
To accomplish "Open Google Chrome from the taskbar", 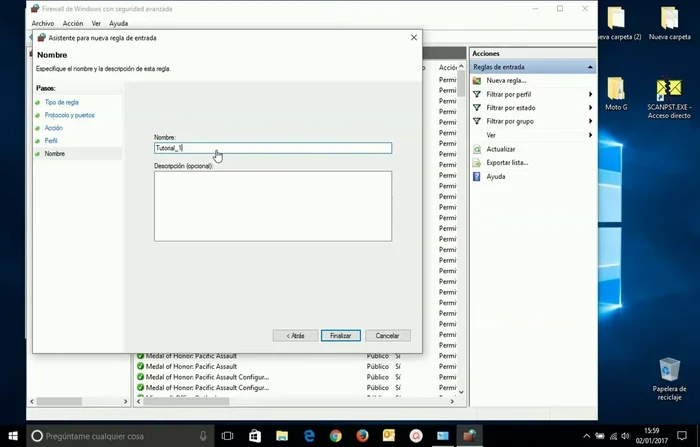I will click(x=335, y=436).
